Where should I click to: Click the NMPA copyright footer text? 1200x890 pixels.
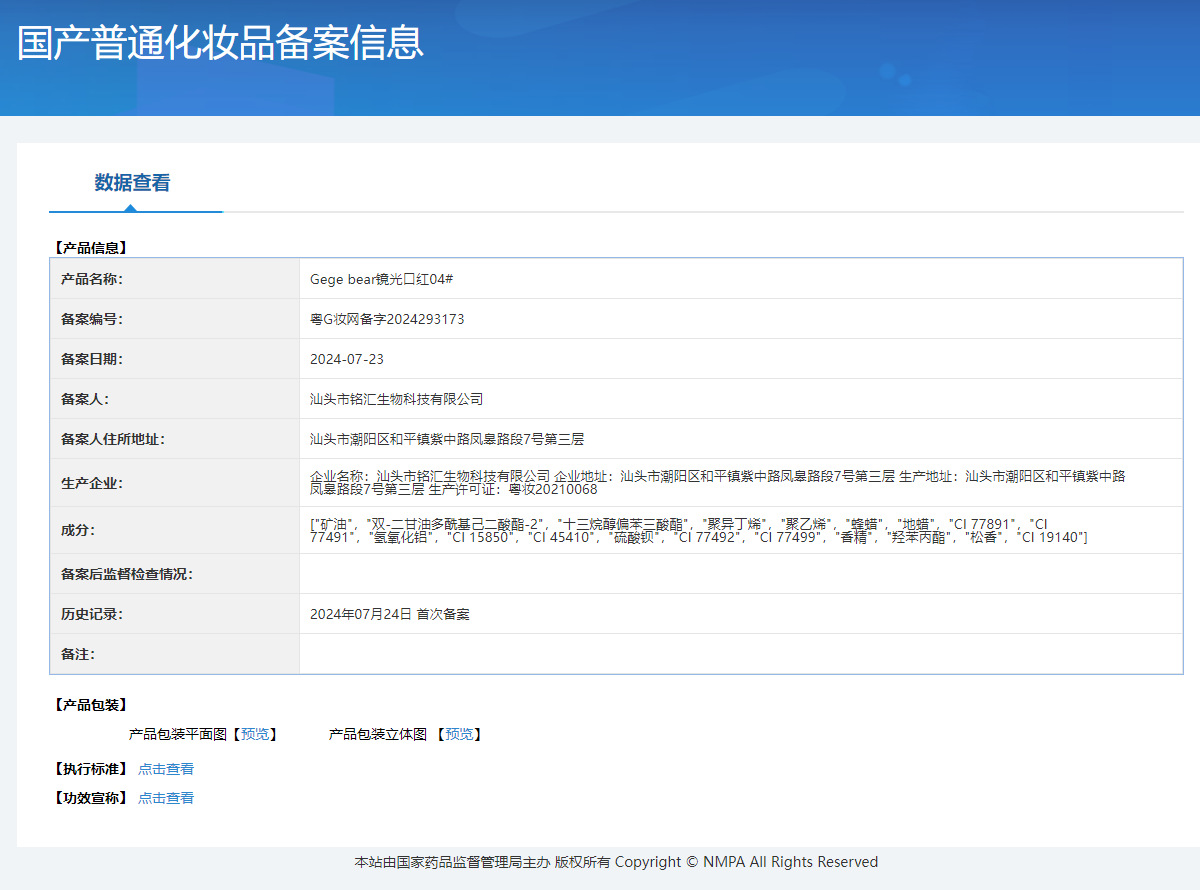[616, 862]
